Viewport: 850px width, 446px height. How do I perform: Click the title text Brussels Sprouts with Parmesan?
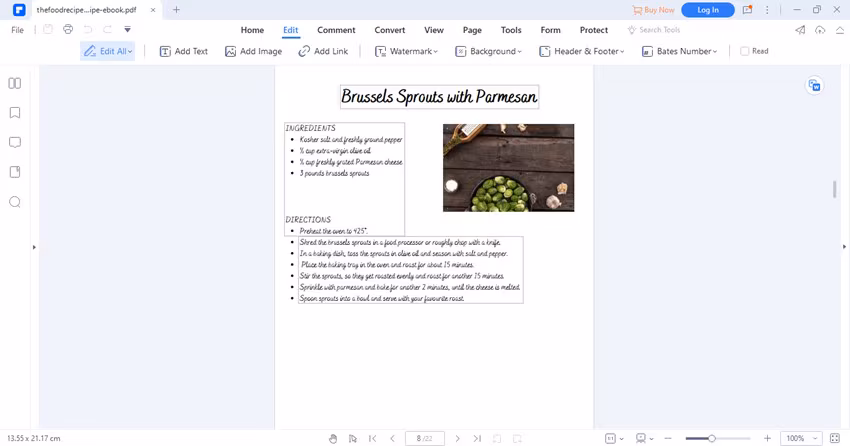tap(439, 97)
